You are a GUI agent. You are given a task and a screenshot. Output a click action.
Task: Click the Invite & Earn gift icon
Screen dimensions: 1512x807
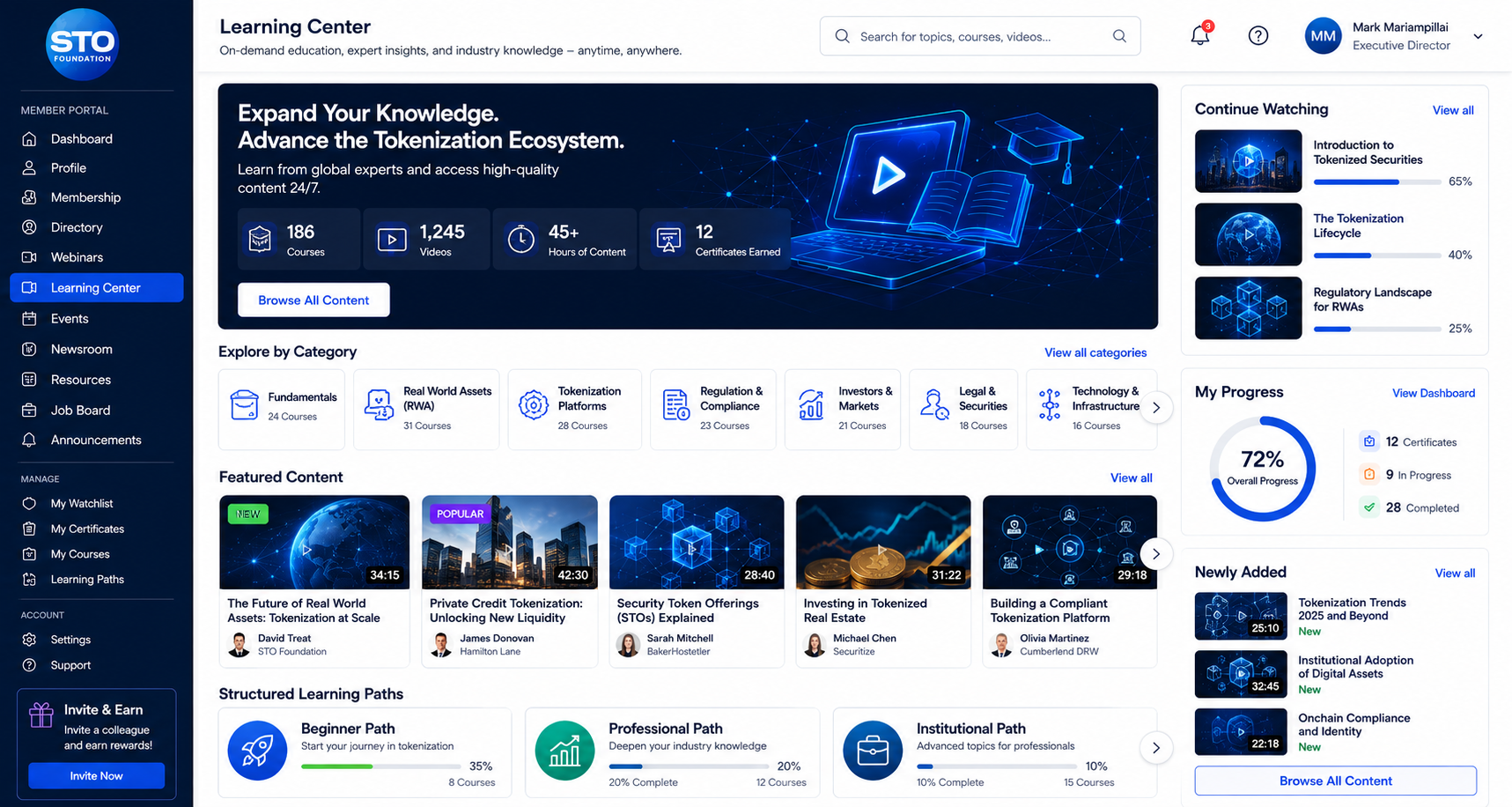pos(41,714)
